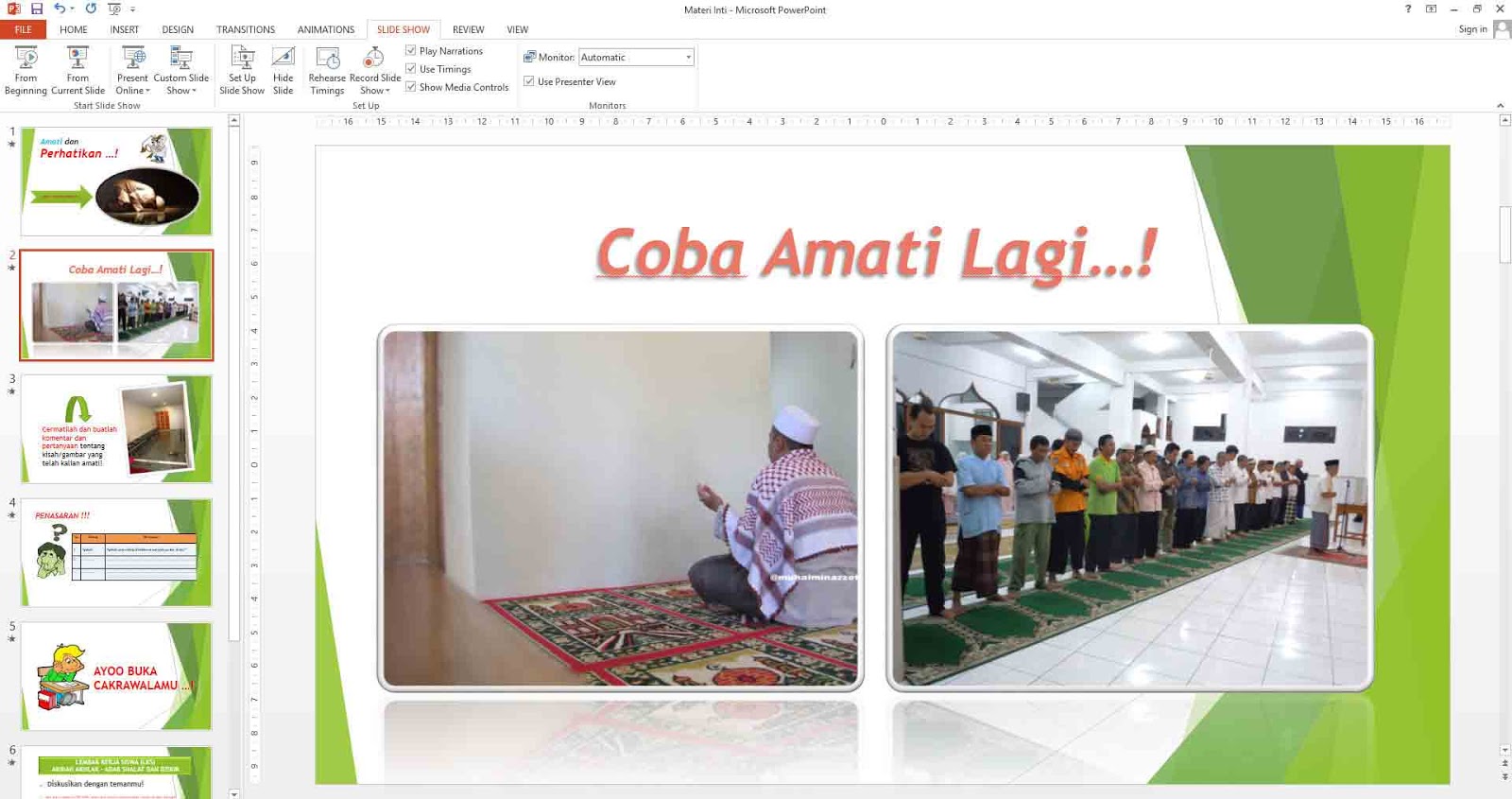Click Next Slide double arrow button
The image size is (1512, 799).
click(1504, 776)
